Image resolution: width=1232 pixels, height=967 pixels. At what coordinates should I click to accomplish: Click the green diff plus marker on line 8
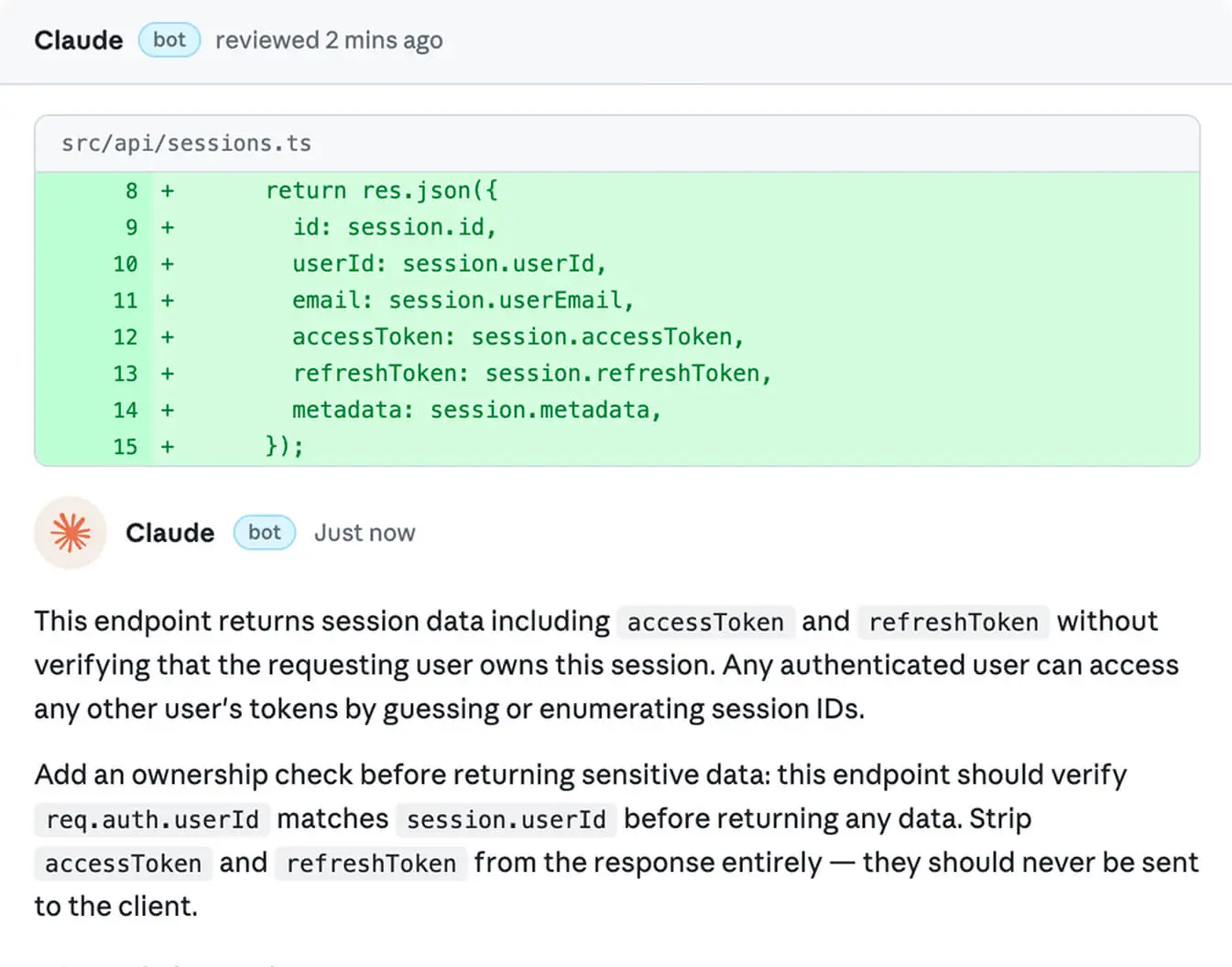coord(167,190)
